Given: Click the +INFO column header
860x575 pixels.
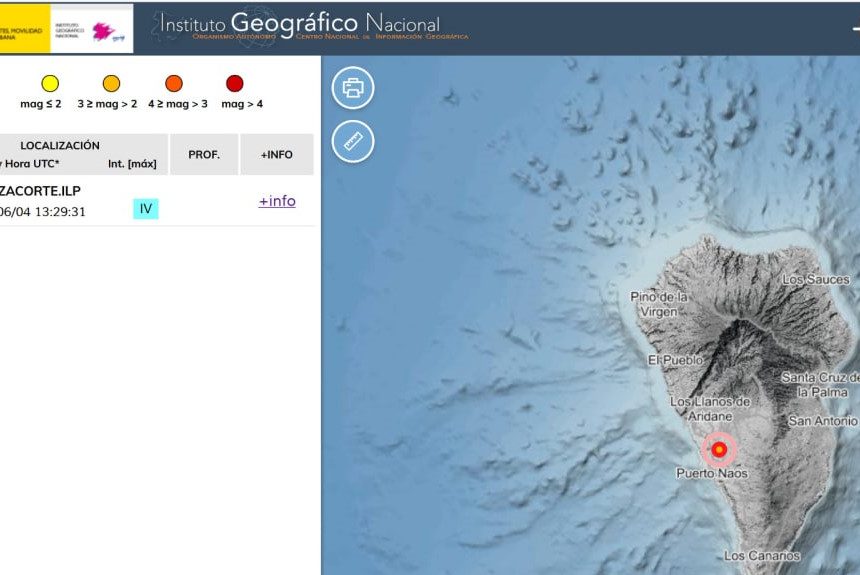Looking at the screenshot, I should coord(277,155).
